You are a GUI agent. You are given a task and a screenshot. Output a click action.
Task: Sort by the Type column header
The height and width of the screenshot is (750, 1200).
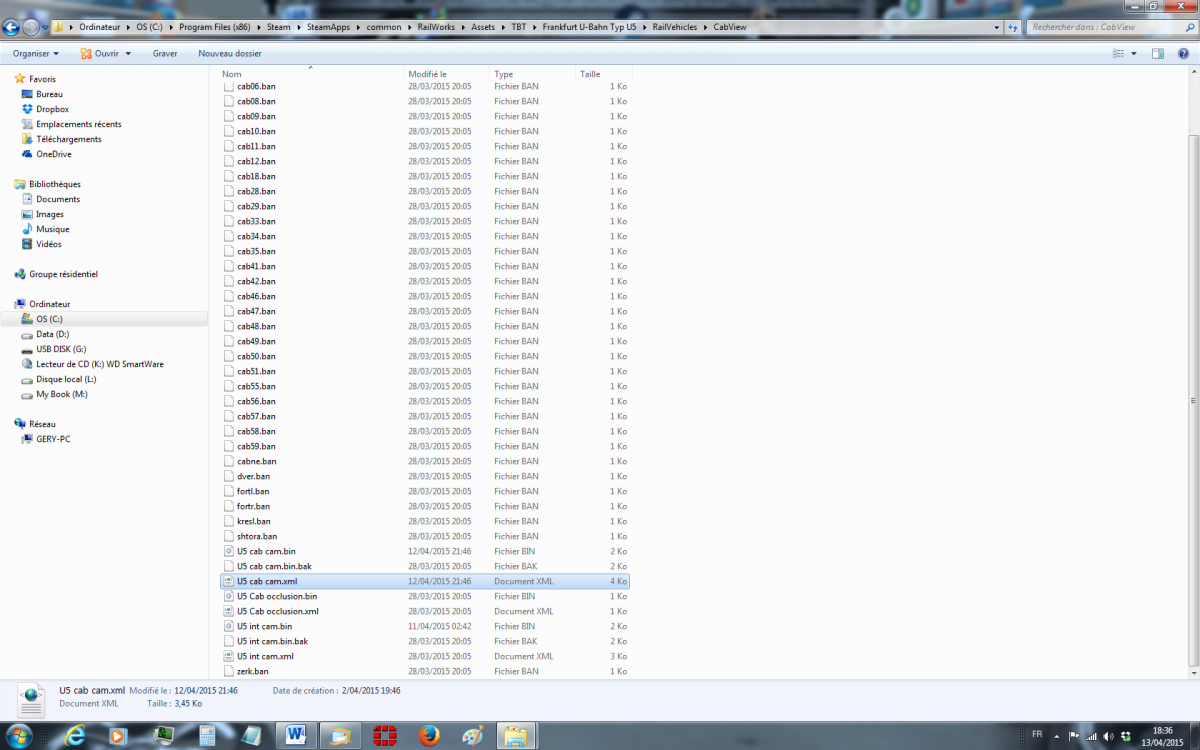pyautogui.click(x=533, y=74)
